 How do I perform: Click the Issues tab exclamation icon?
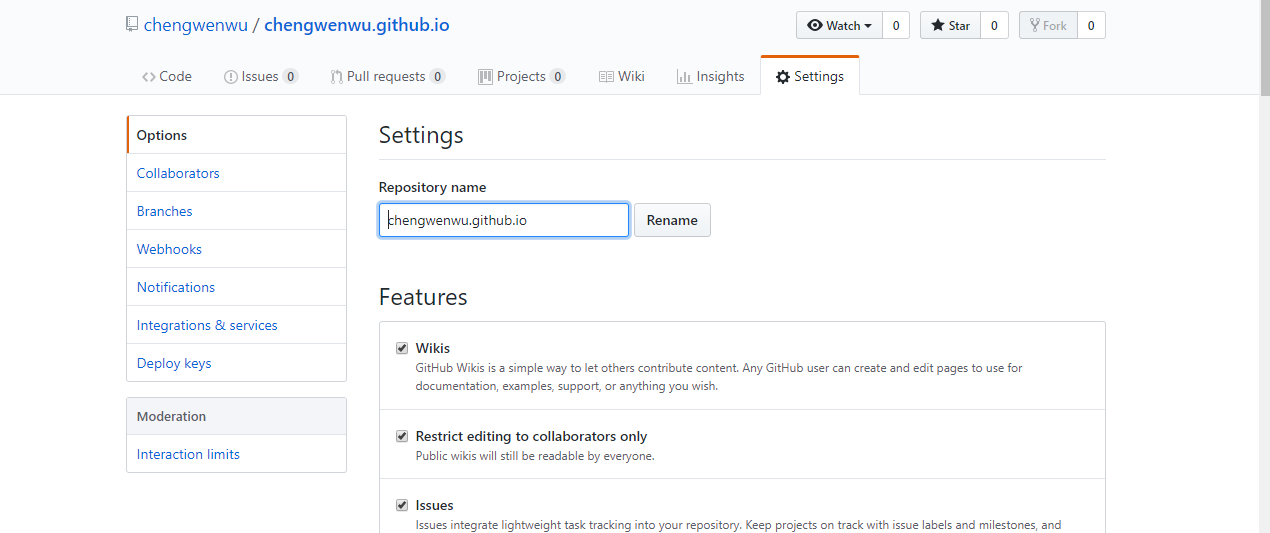point(231,77)
